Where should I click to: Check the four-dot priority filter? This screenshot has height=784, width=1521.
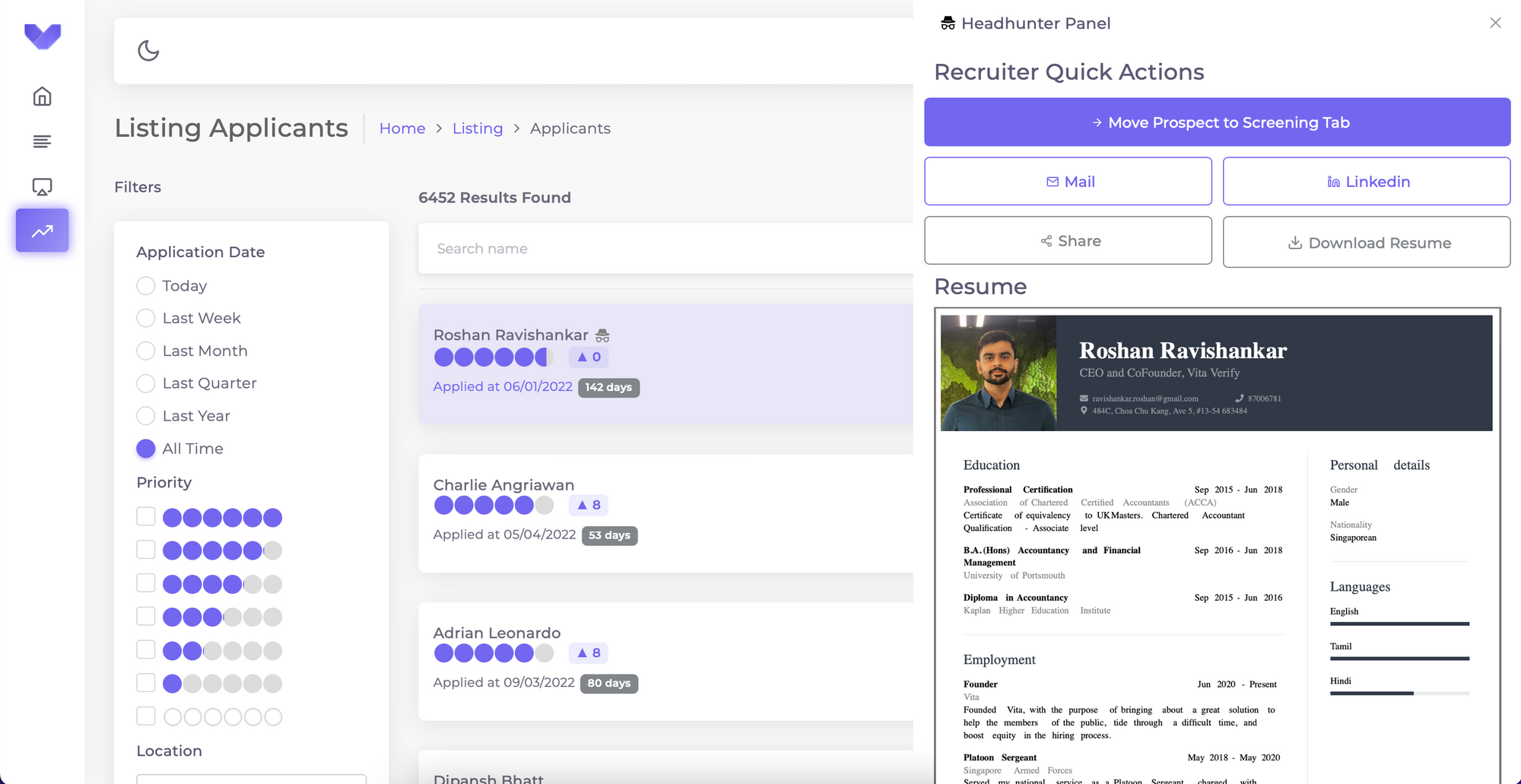[x=146, y=582]
